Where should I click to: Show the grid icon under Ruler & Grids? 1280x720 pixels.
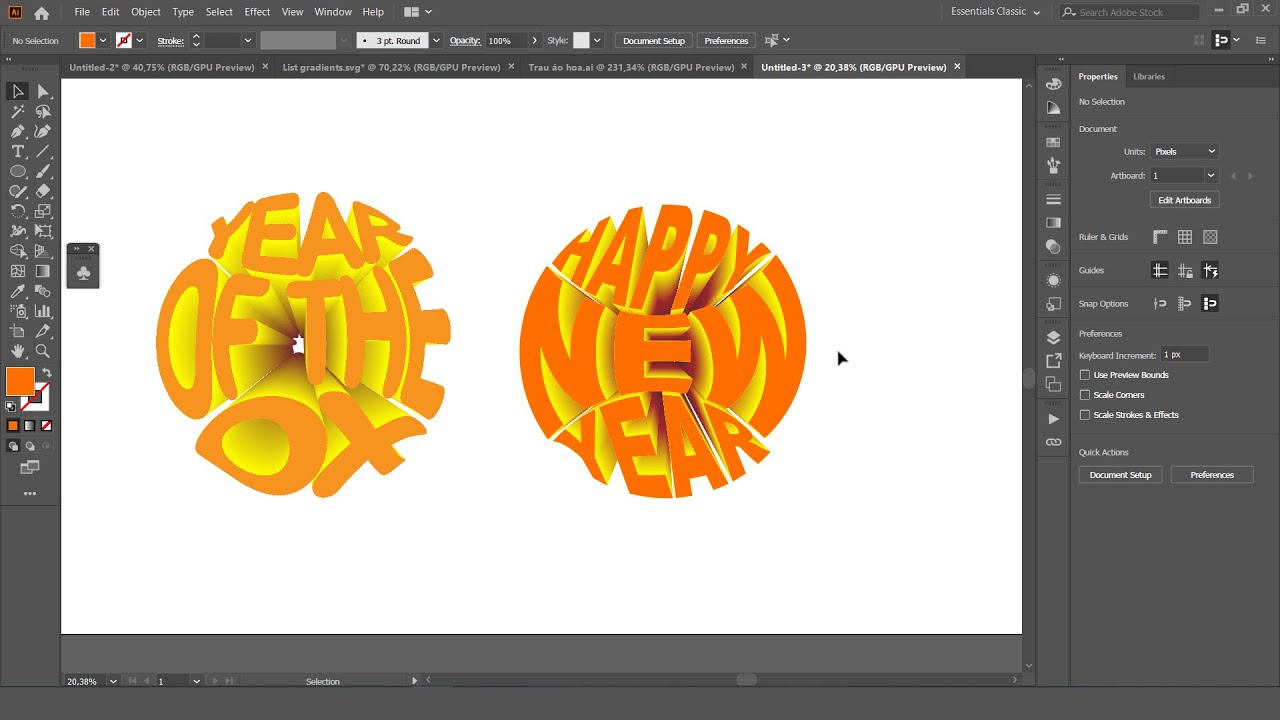[x=1185, y=237]
